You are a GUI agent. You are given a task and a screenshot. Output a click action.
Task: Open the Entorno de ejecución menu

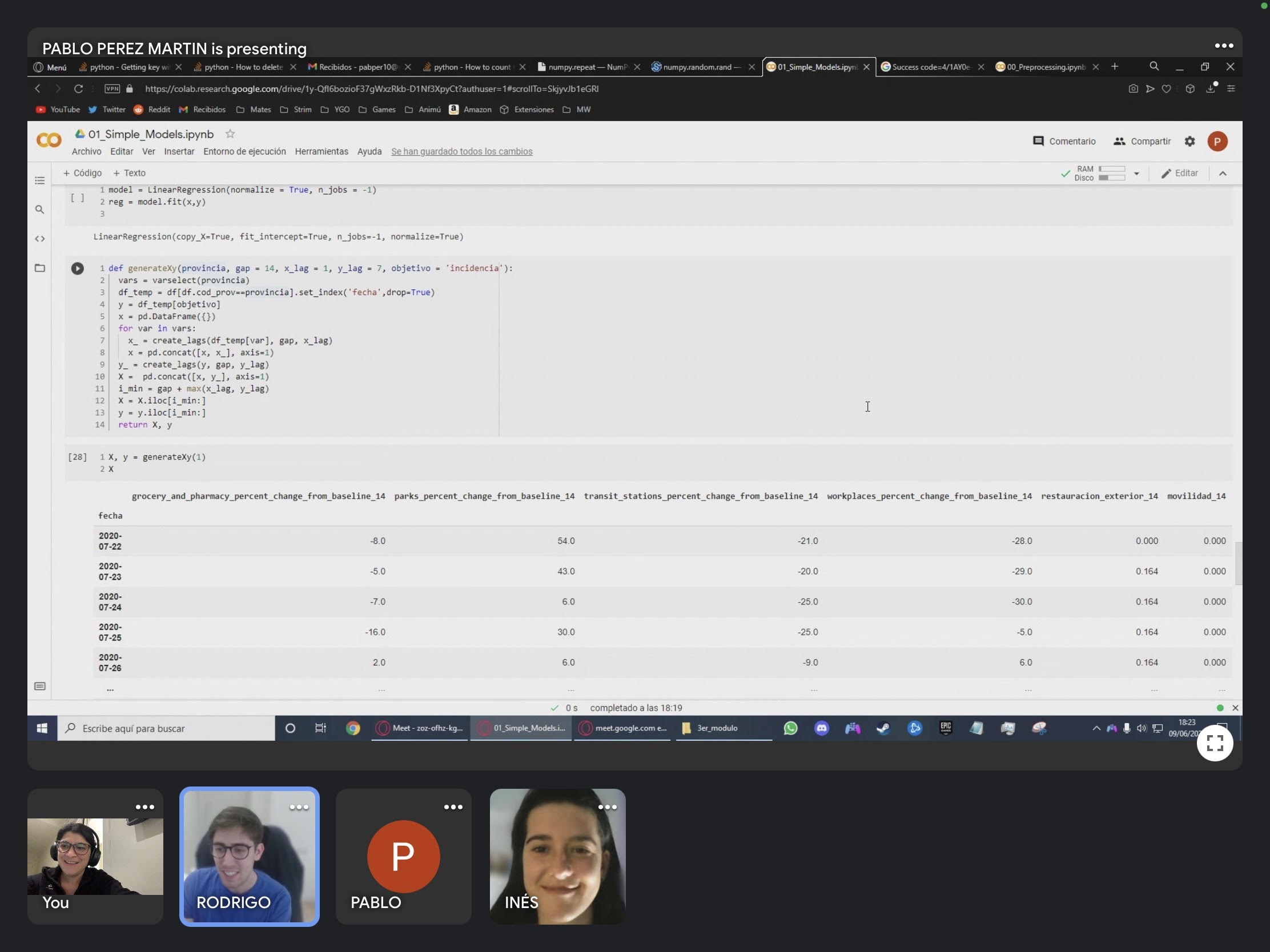(x=244, y=151)
